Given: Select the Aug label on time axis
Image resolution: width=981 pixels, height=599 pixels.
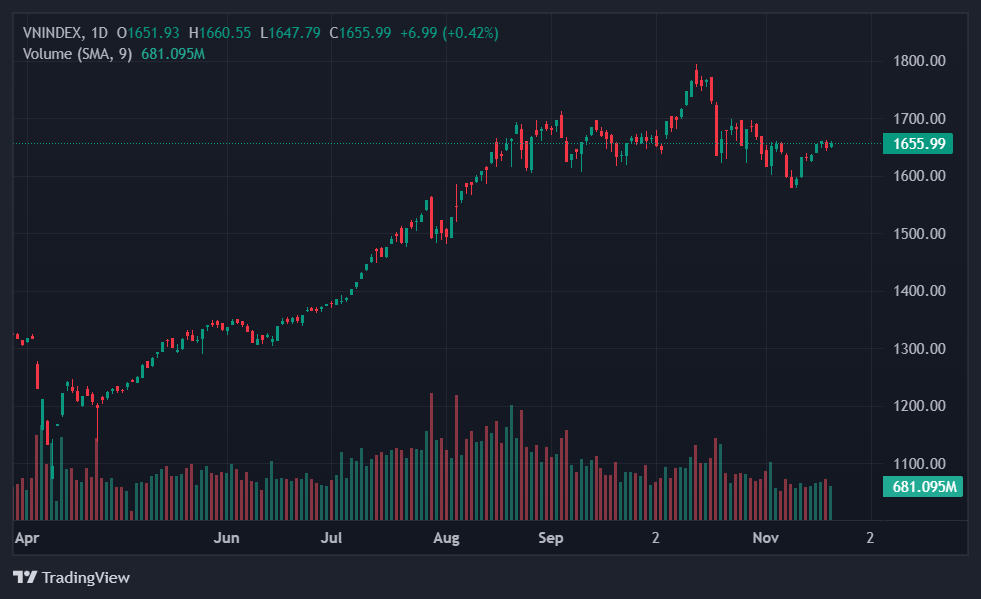Looking at the screenshot, I should (446, 538).
